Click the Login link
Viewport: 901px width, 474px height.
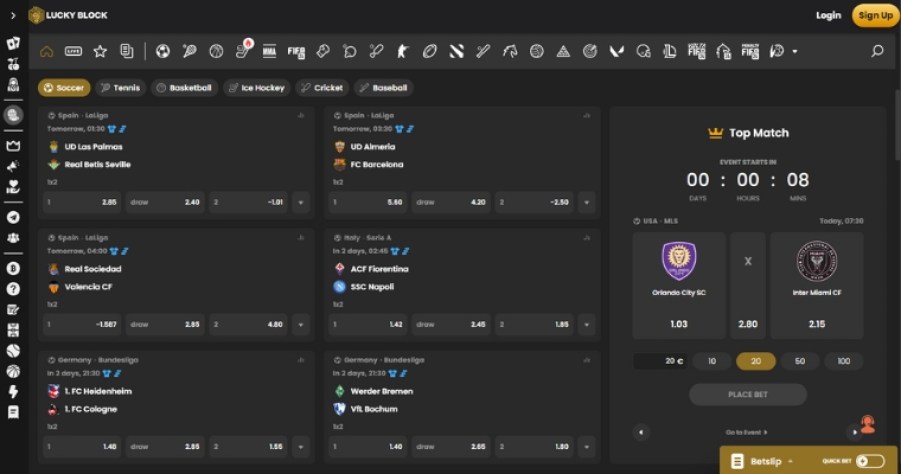pyautogui.click(x=828, y=16)
